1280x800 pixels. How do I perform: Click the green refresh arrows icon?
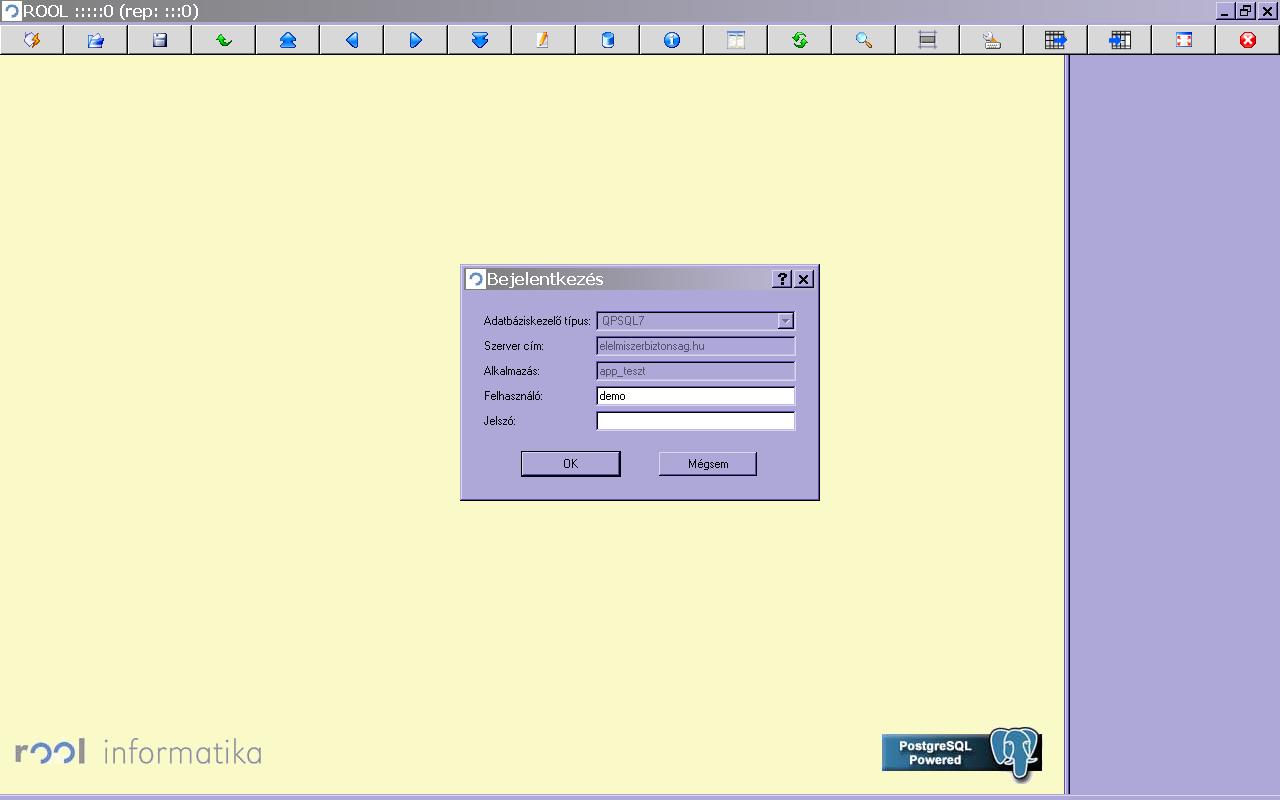[800, 40]
